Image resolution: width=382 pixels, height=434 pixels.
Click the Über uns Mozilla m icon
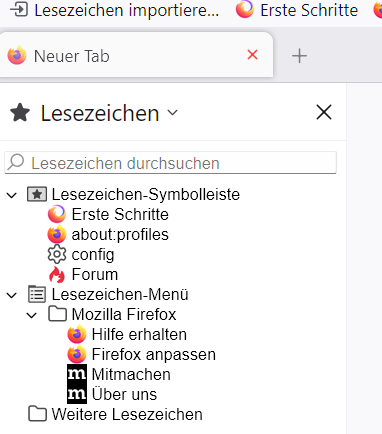[77, 394]
